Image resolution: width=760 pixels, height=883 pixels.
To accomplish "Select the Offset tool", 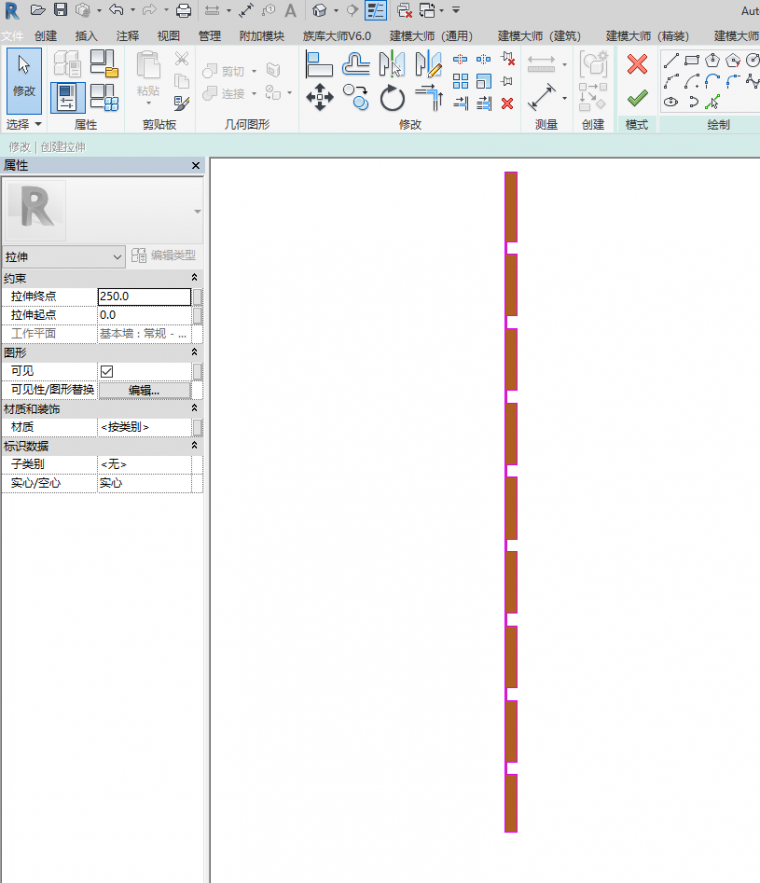I will [x=356, y=64].
